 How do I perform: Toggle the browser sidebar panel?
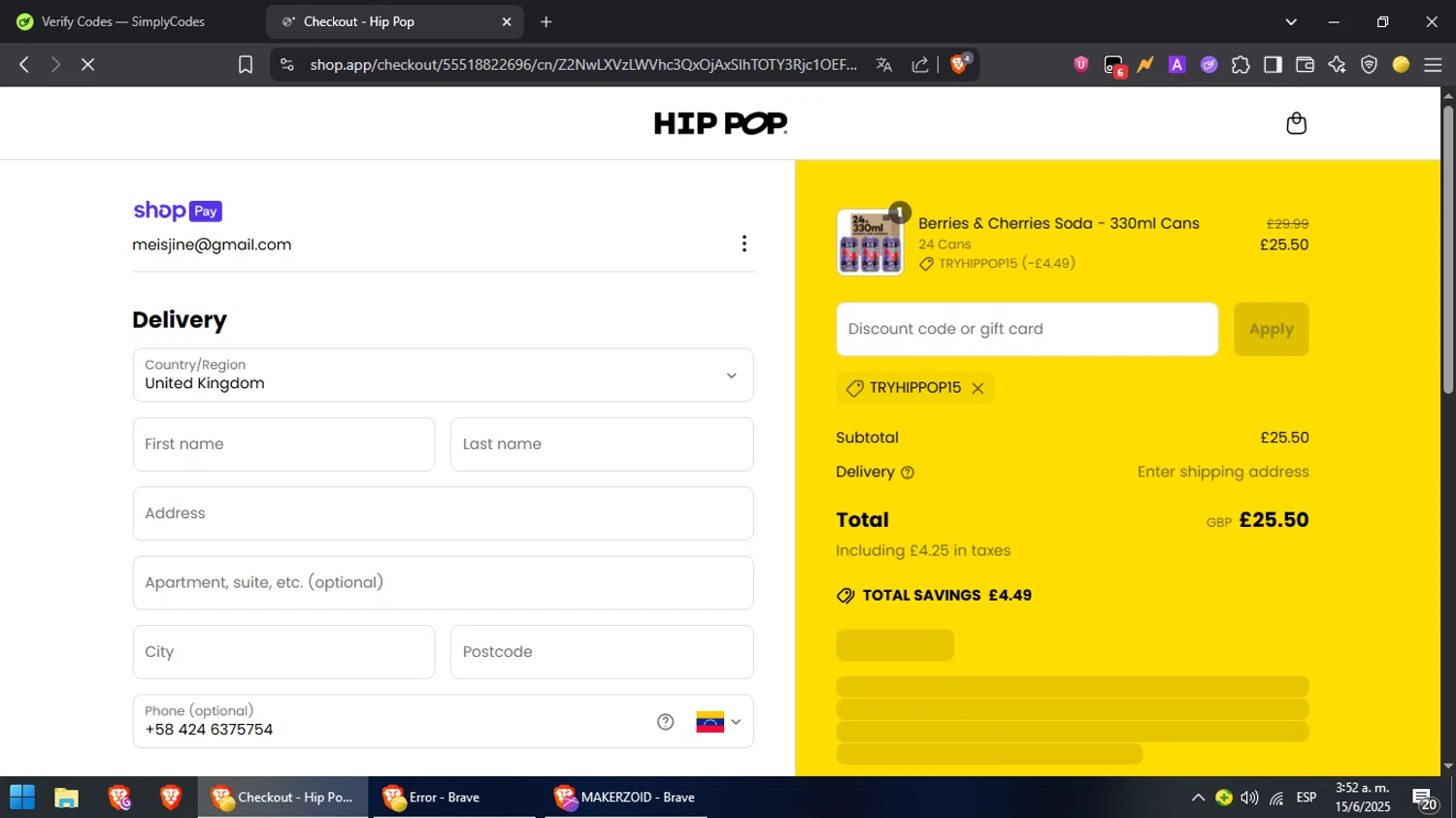pyautogui.click(x=1273, y=64)
